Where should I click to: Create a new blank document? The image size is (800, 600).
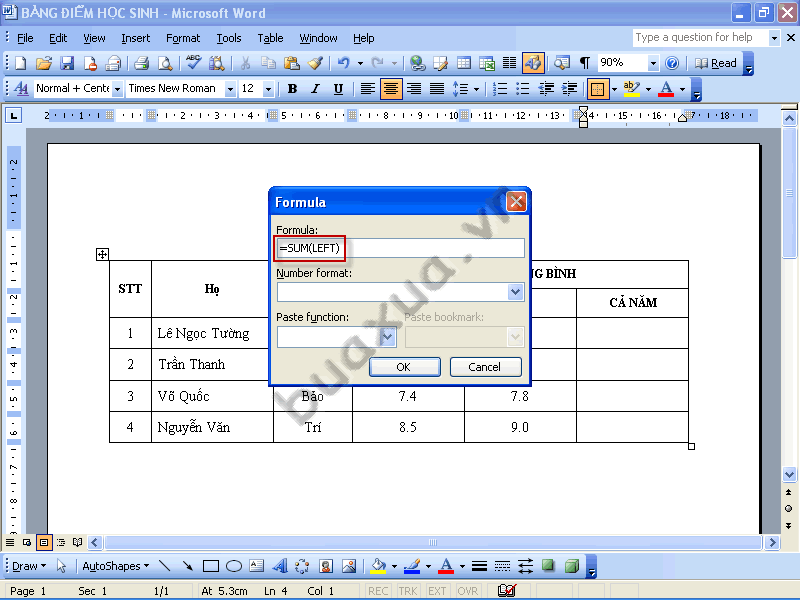(x=20, y=63)
